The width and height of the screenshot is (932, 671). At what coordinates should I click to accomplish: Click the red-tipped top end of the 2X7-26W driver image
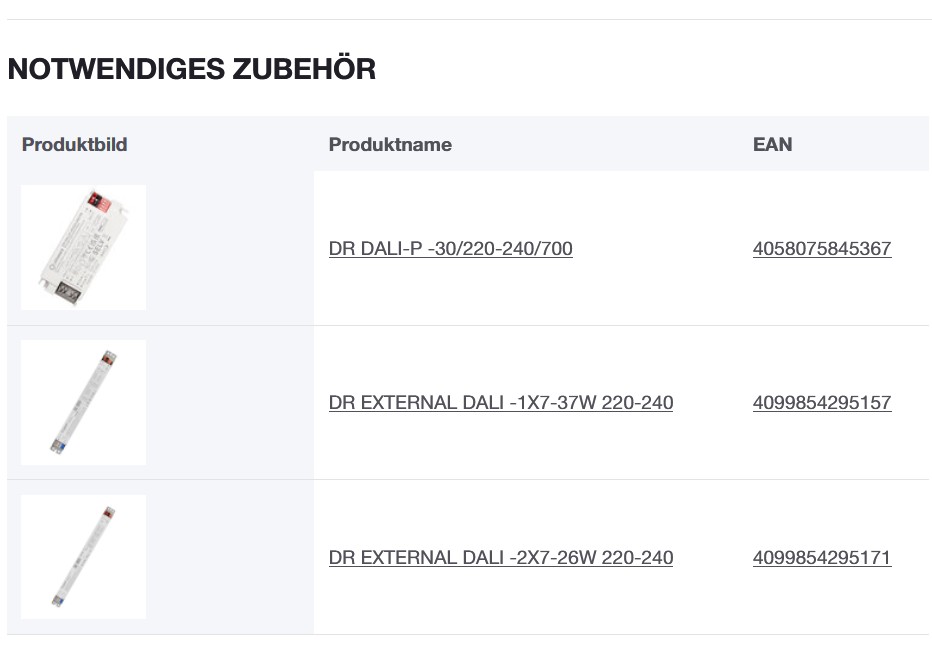[109, 512]
